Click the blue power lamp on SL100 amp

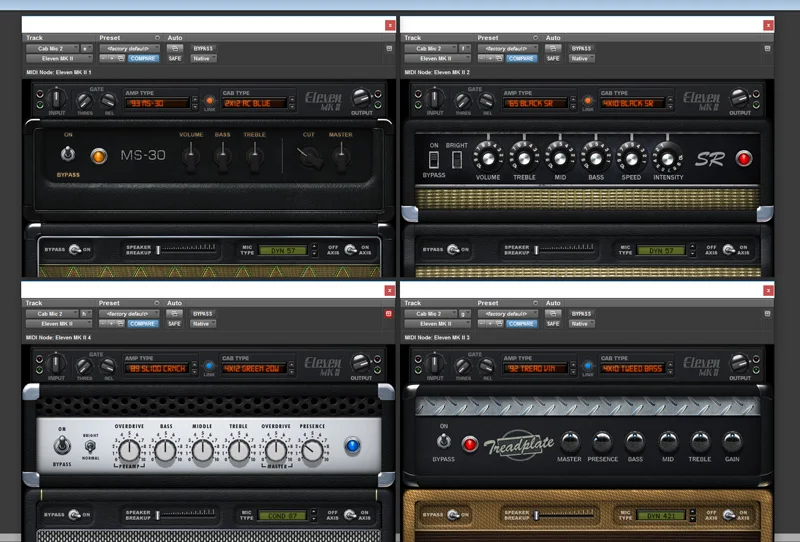click(352, 446)
